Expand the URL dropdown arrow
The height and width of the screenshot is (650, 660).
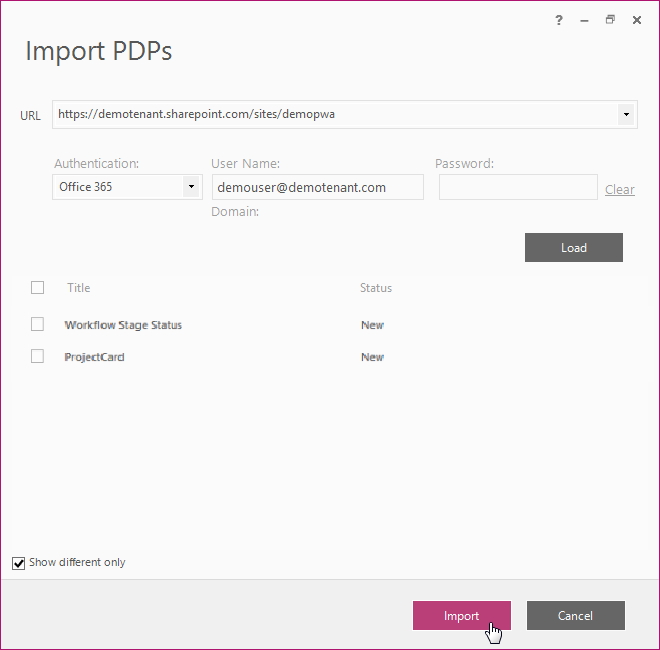[x=626, y=115]
